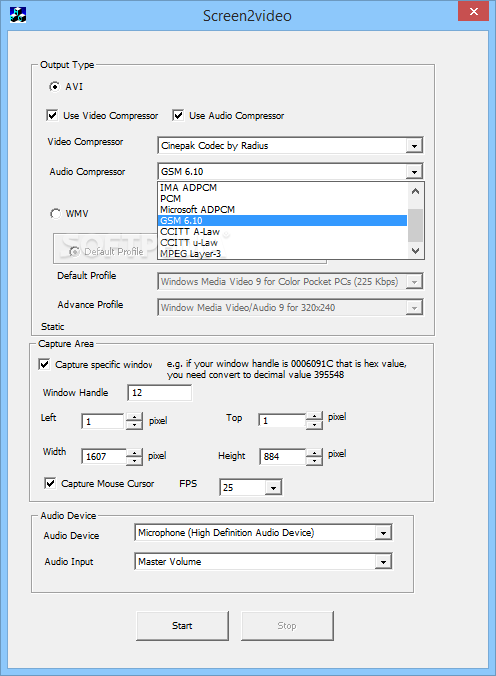Expand the Audio Device dropdown

pos(383,533)
